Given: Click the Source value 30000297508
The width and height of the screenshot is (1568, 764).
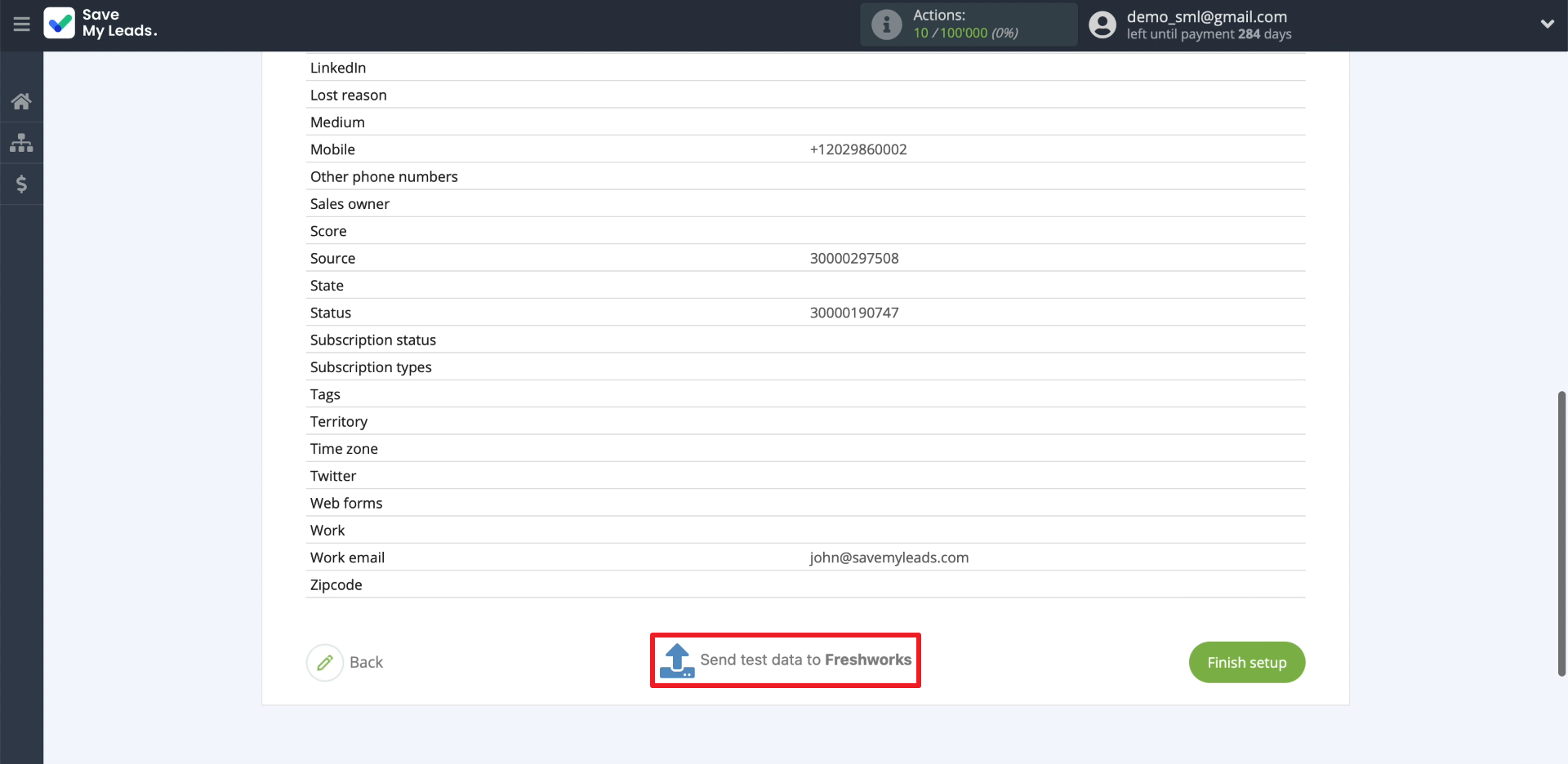Looking at the screenshot, I should click(853, 259).
